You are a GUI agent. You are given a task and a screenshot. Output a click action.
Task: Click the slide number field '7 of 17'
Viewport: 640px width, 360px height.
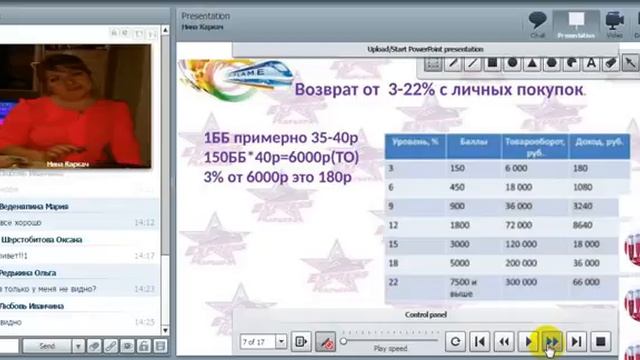tap(258, 341)
